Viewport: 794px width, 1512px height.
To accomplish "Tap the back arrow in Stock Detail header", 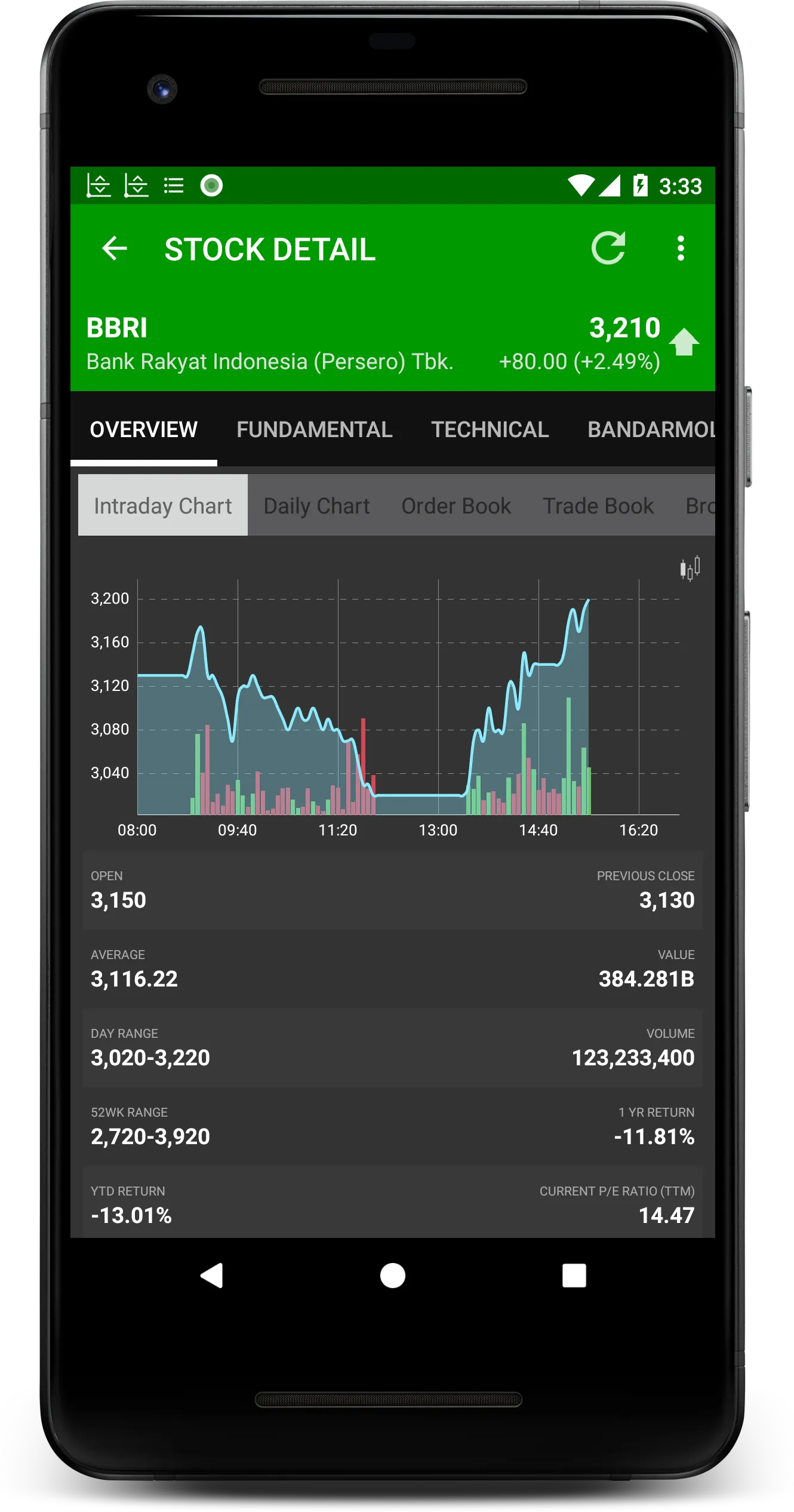I will coord(115,248).
